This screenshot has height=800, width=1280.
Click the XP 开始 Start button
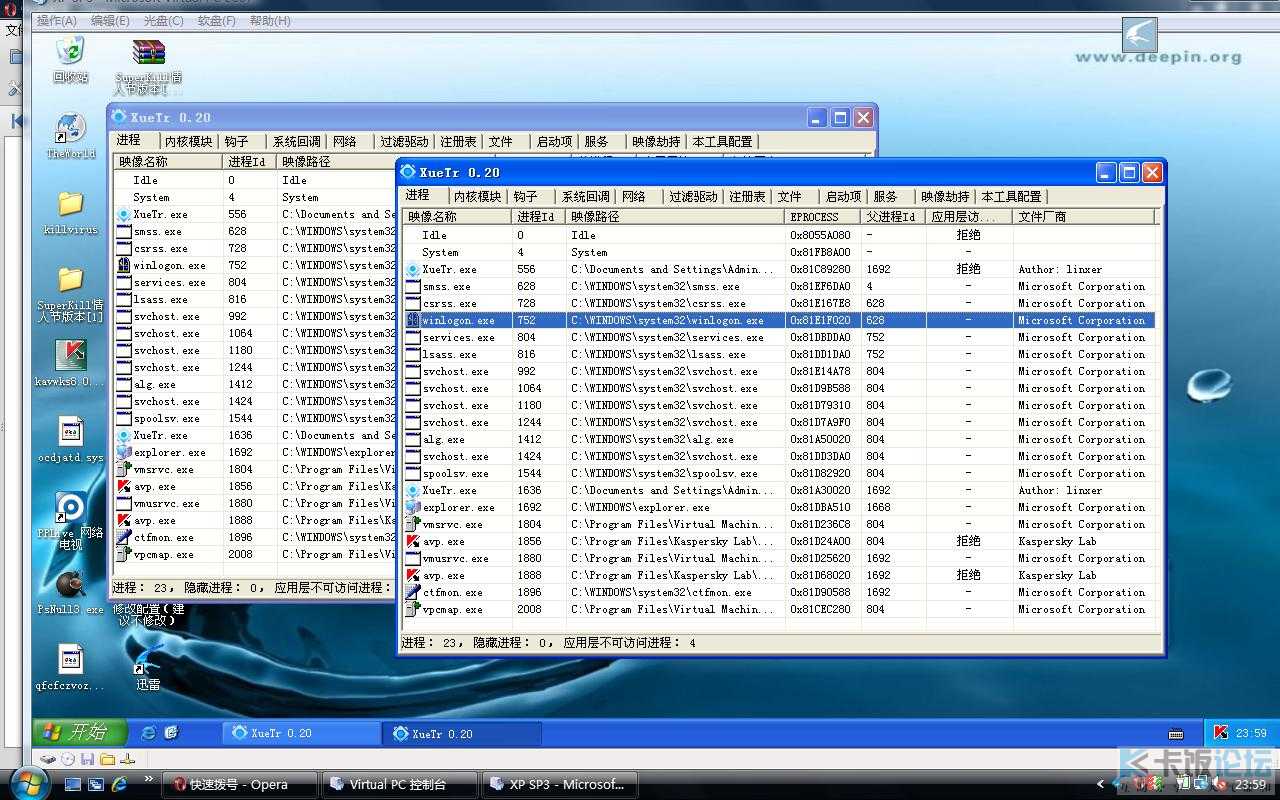(79, 732)
